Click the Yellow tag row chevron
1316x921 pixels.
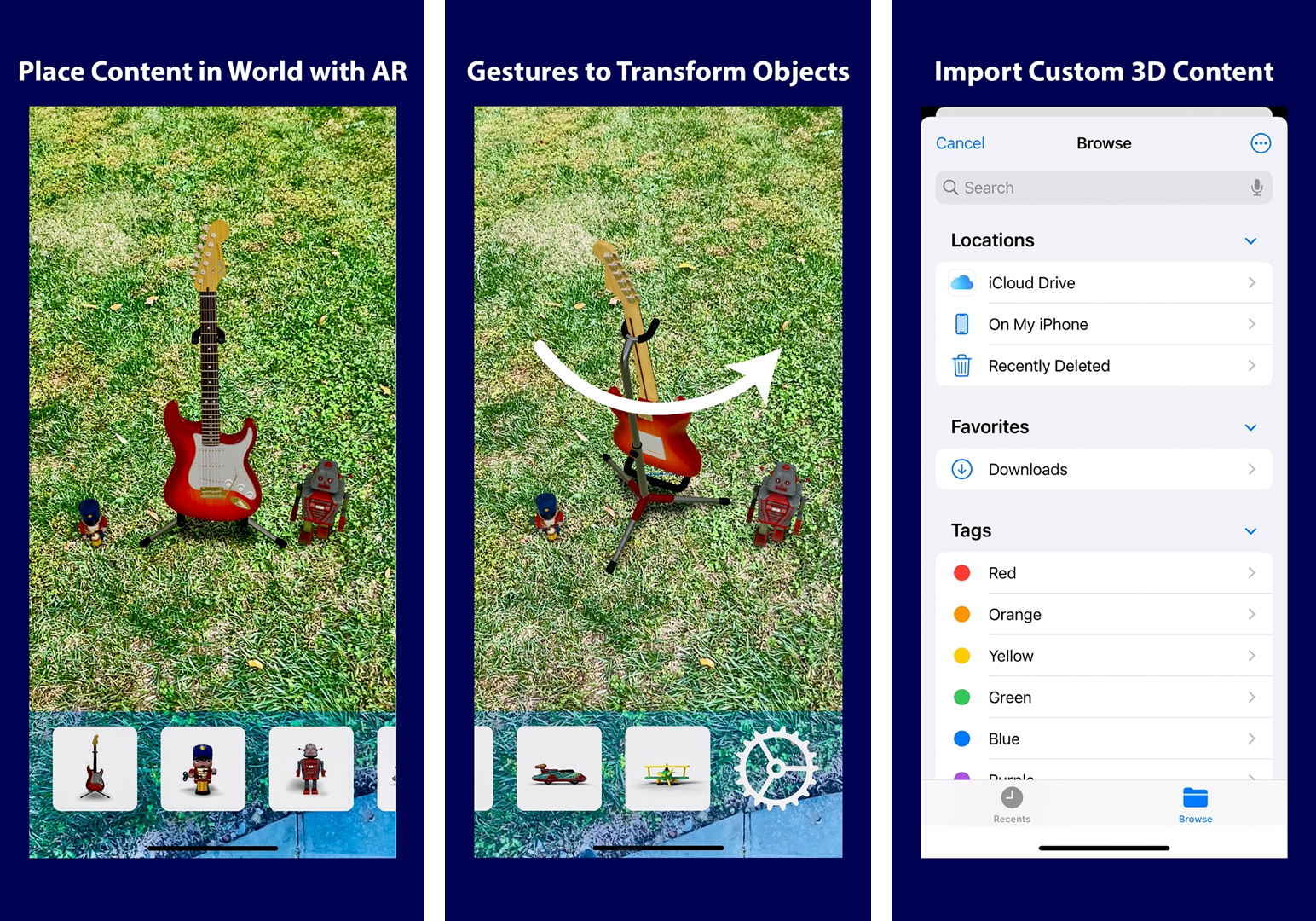[x=1251, y=656]
